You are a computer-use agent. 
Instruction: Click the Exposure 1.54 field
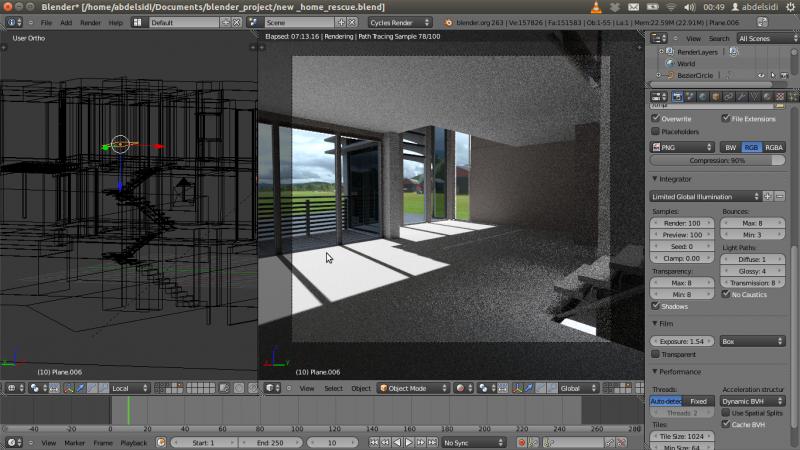coord(682,341)
